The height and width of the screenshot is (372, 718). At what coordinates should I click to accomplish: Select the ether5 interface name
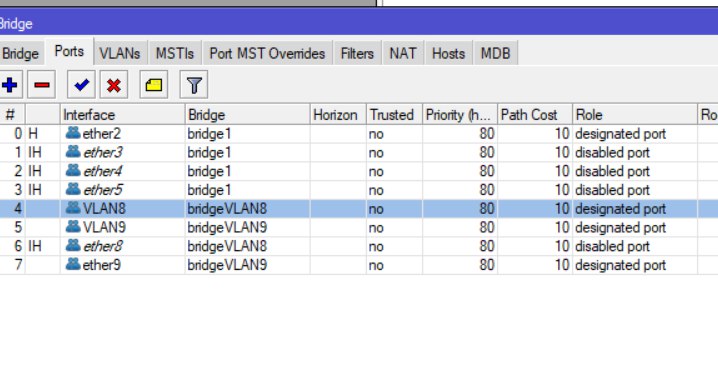[x=103, y=190]
